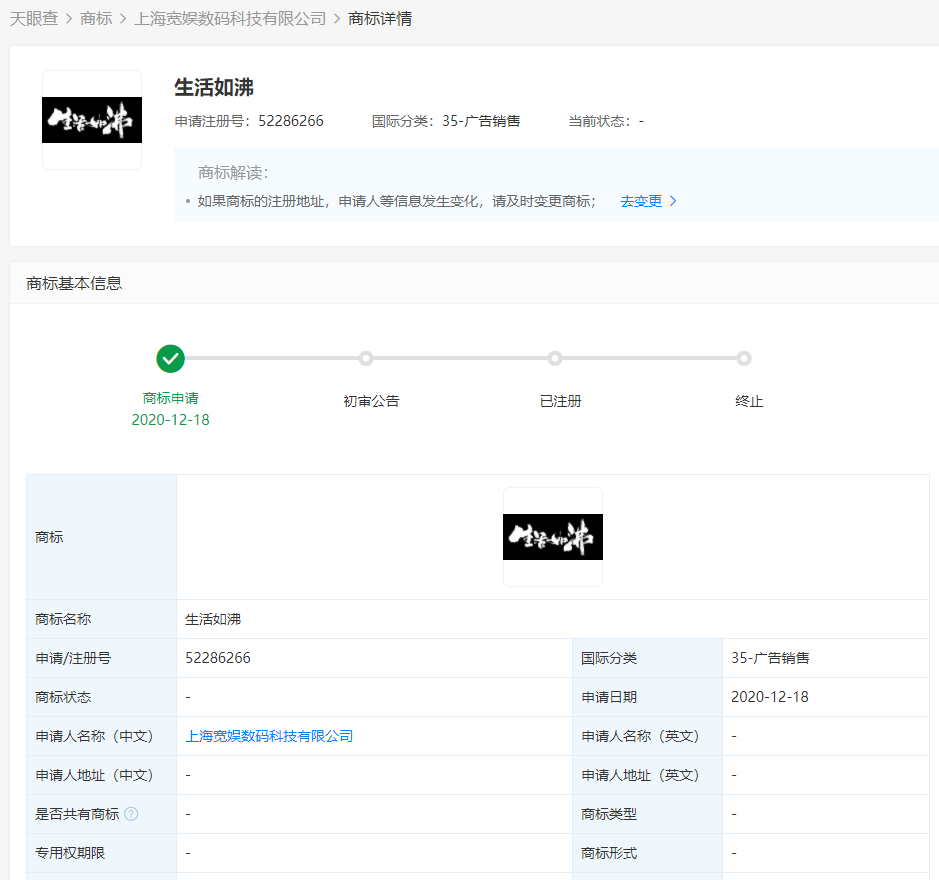Screen dimensions: 939x880
Task: Click the green checkmark application step icon
Action: click(x=171, y=358)
